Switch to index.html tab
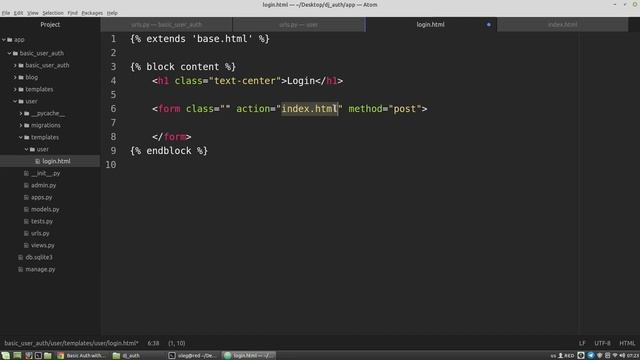The image size is (640, 360). pyautogui.click(x=562, y=24)
